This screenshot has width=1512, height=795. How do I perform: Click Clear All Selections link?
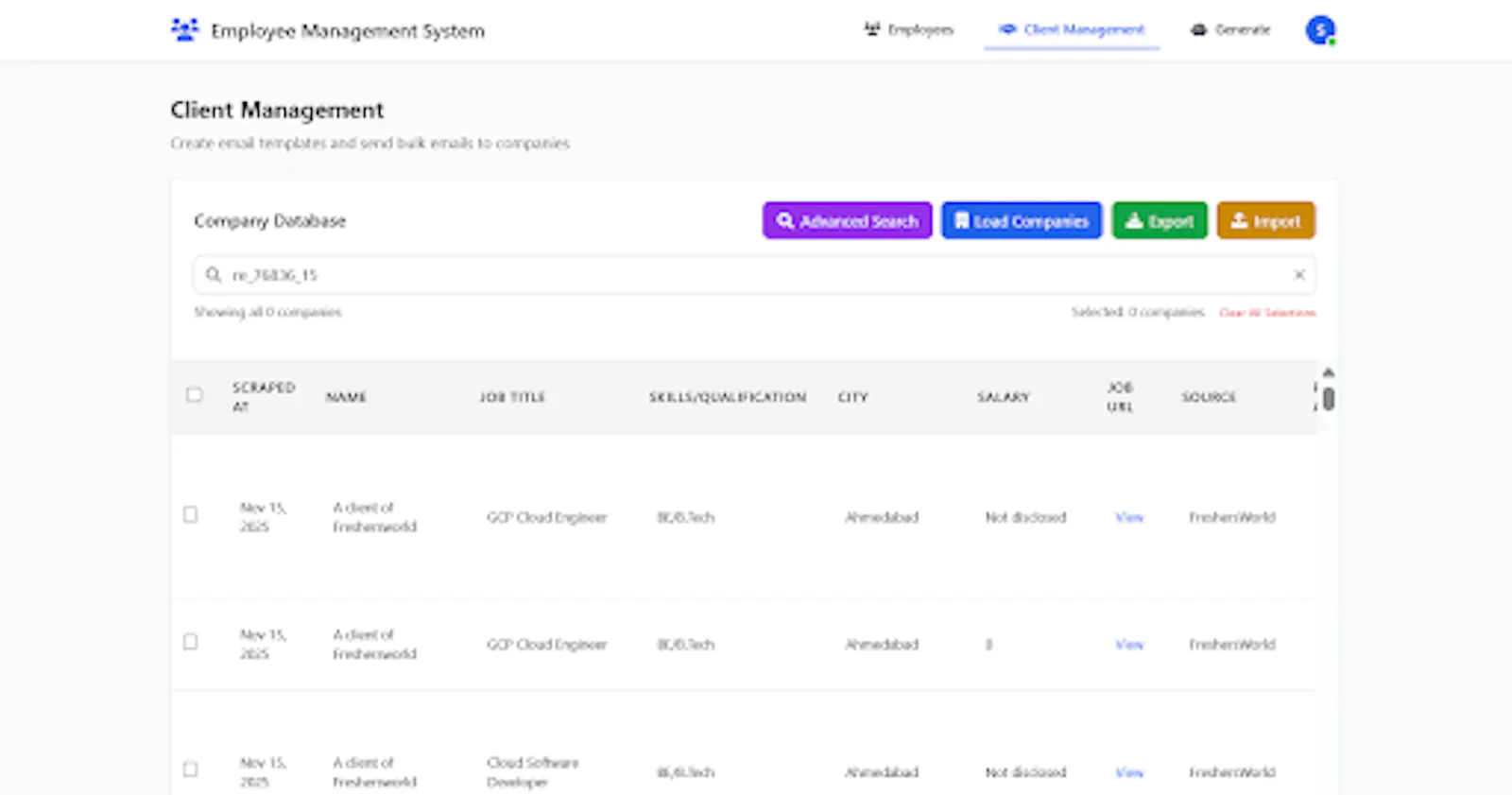(x=1267, y=312)
